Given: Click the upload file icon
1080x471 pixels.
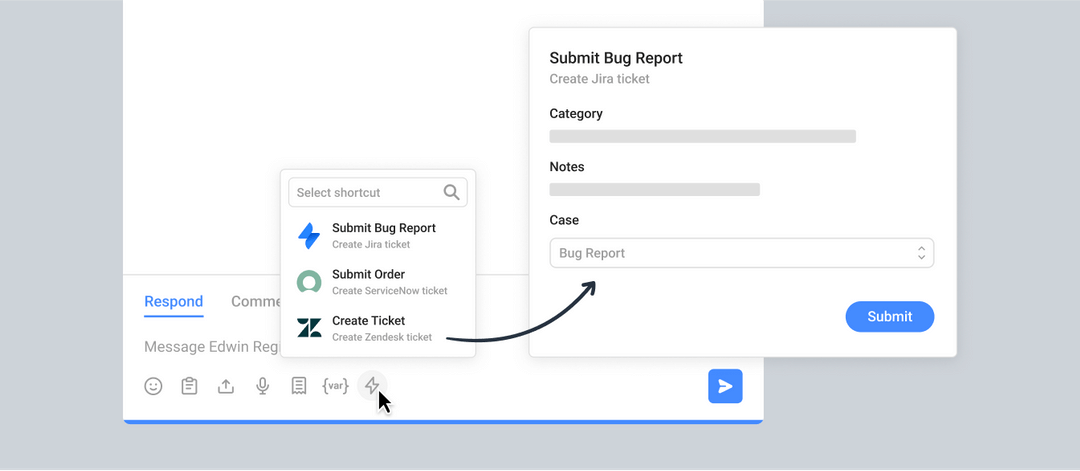Looking at the screenshot, I should [226, 386].
